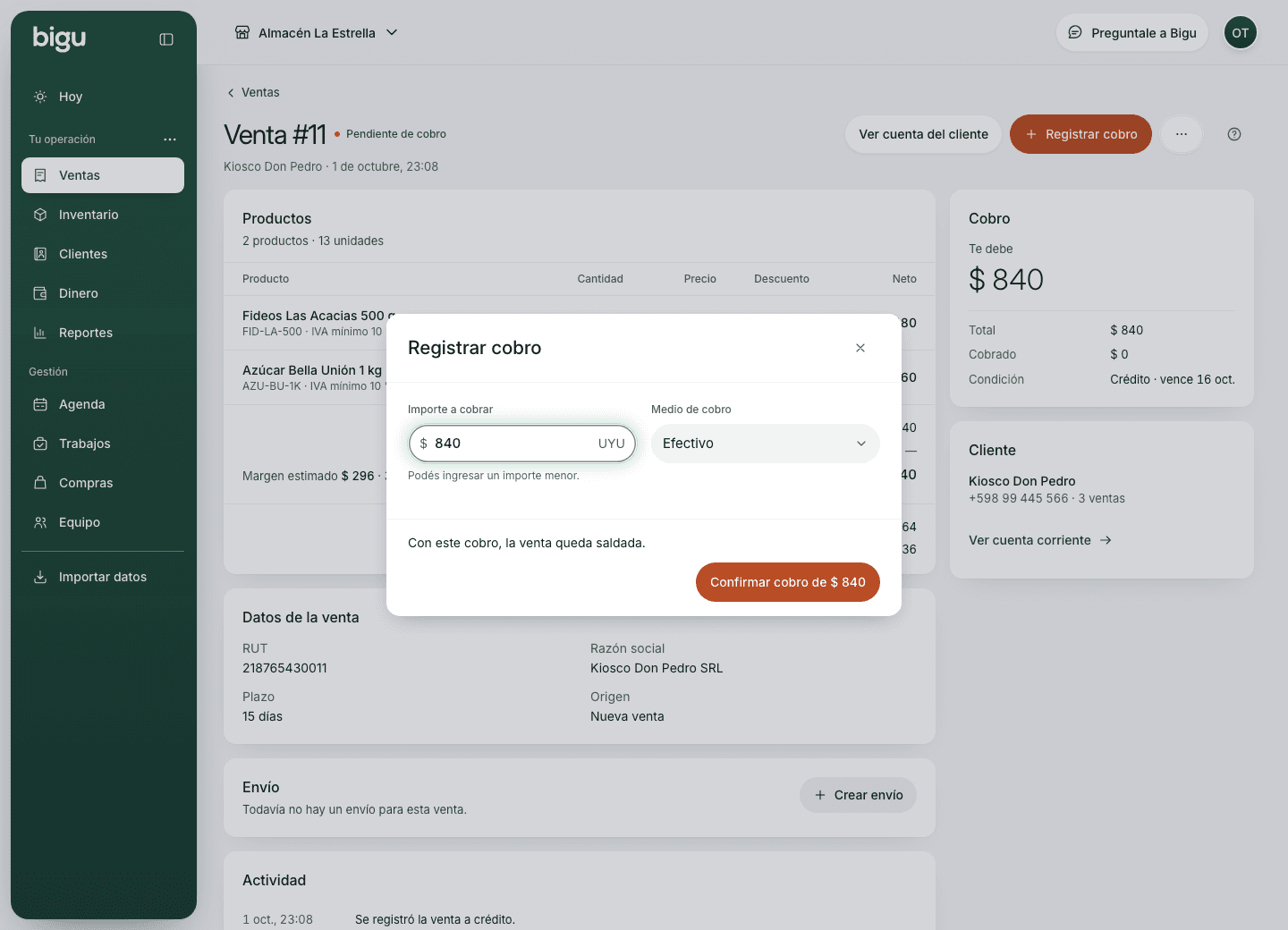Go to Ventas in the sidebar
The width and height of the screenshot is (1288, 930).
click(x=103, y=175)
